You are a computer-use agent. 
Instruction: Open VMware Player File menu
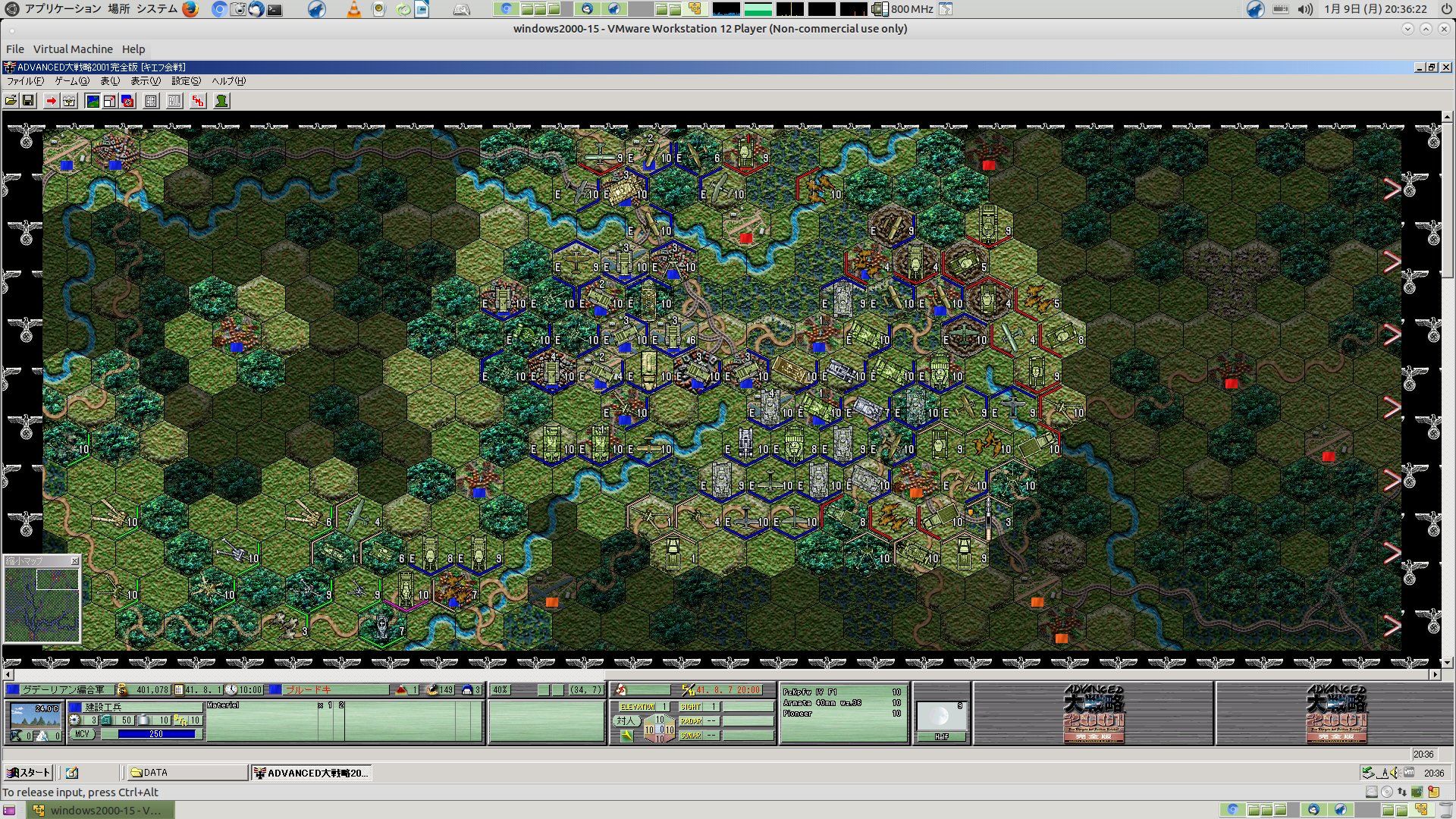click(x=15, y=49)
